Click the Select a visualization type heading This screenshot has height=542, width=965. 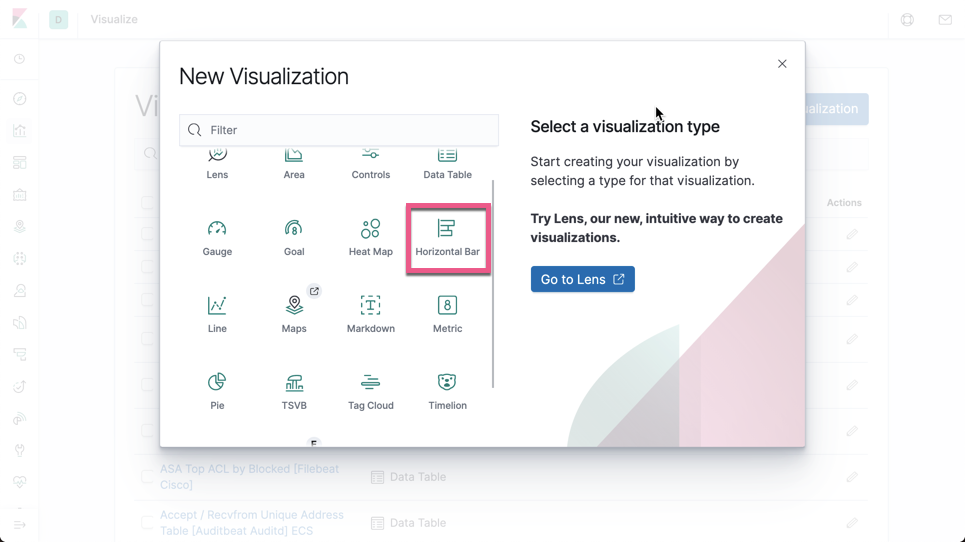625,126
